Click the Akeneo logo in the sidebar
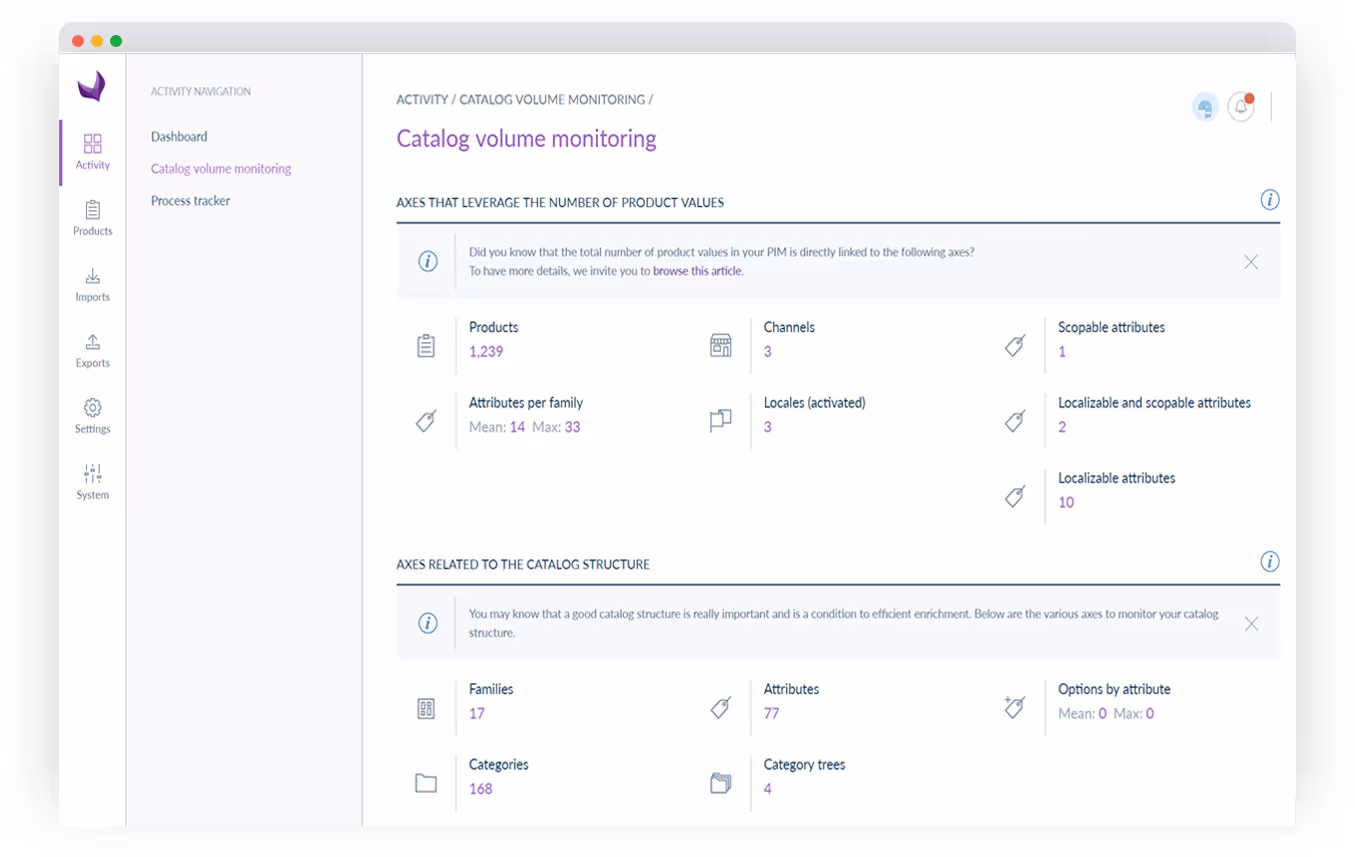The image size is (1355, 857). tap(92, 86)
